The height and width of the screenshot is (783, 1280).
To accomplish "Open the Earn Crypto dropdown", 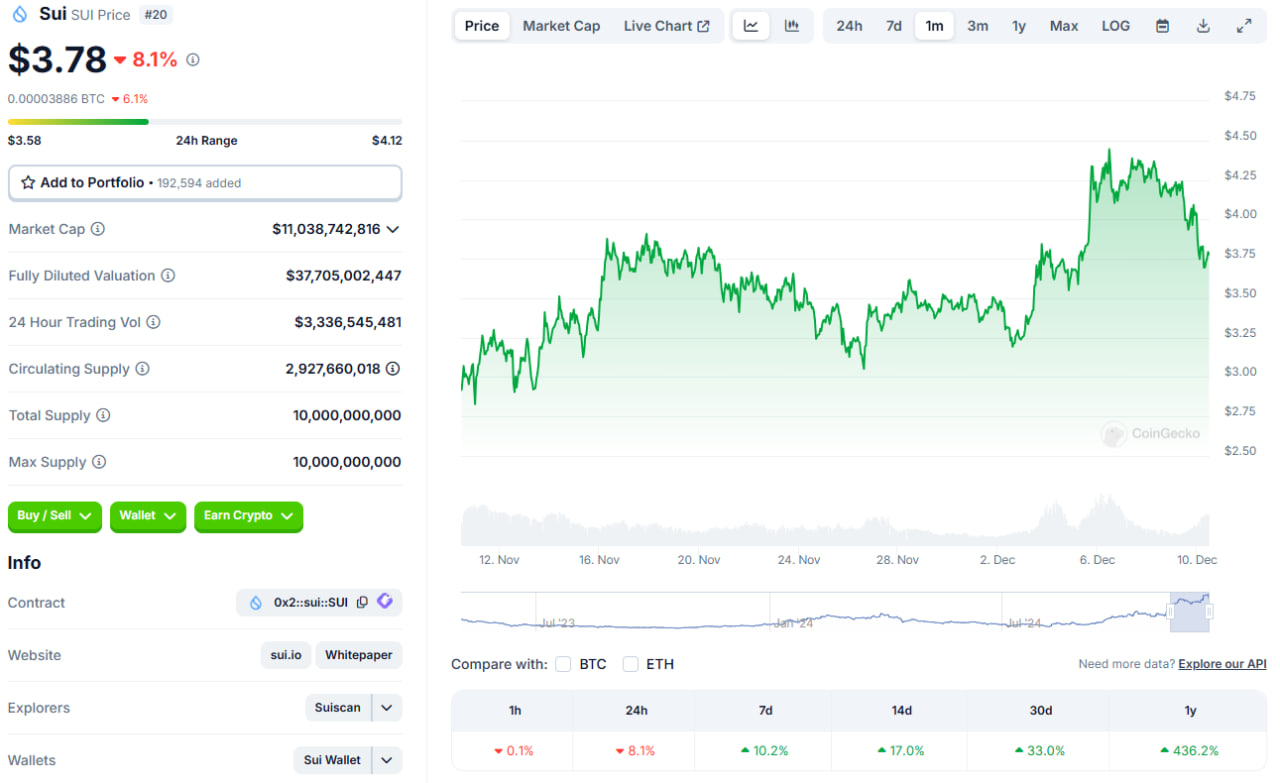I will (248, 516).
